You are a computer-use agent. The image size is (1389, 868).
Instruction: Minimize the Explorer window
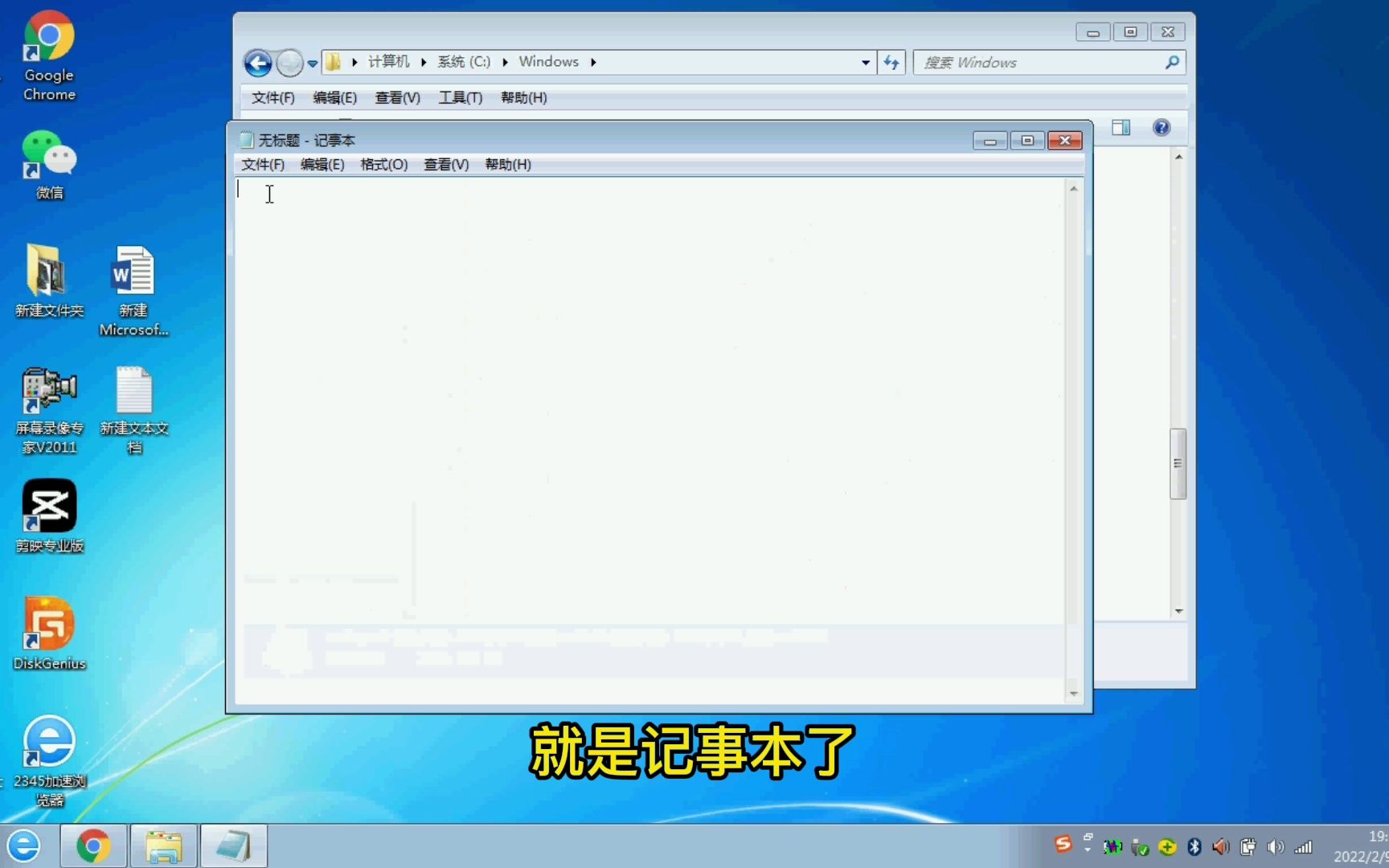(1092, 32)
